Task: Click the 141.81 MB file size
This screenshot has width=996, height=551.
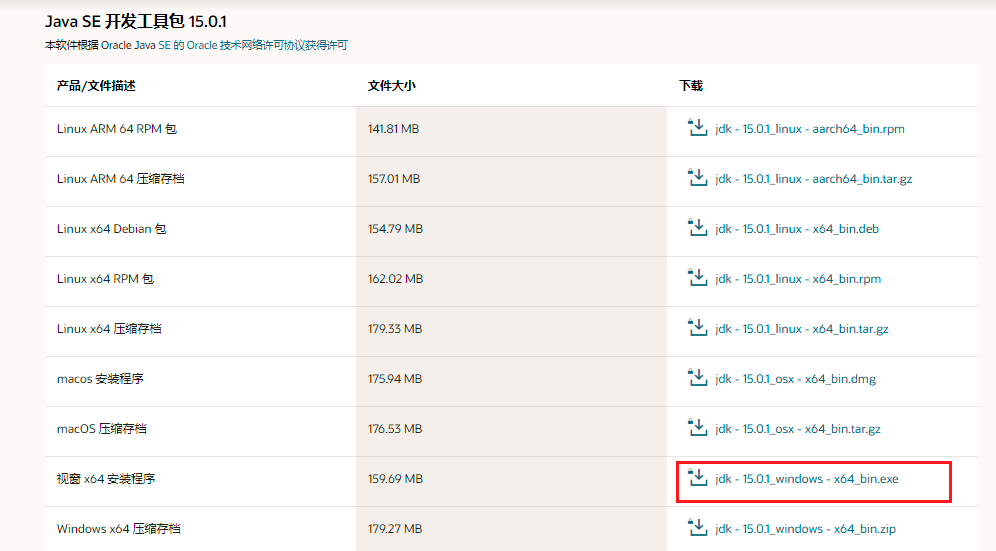Action: coord(393,129)
